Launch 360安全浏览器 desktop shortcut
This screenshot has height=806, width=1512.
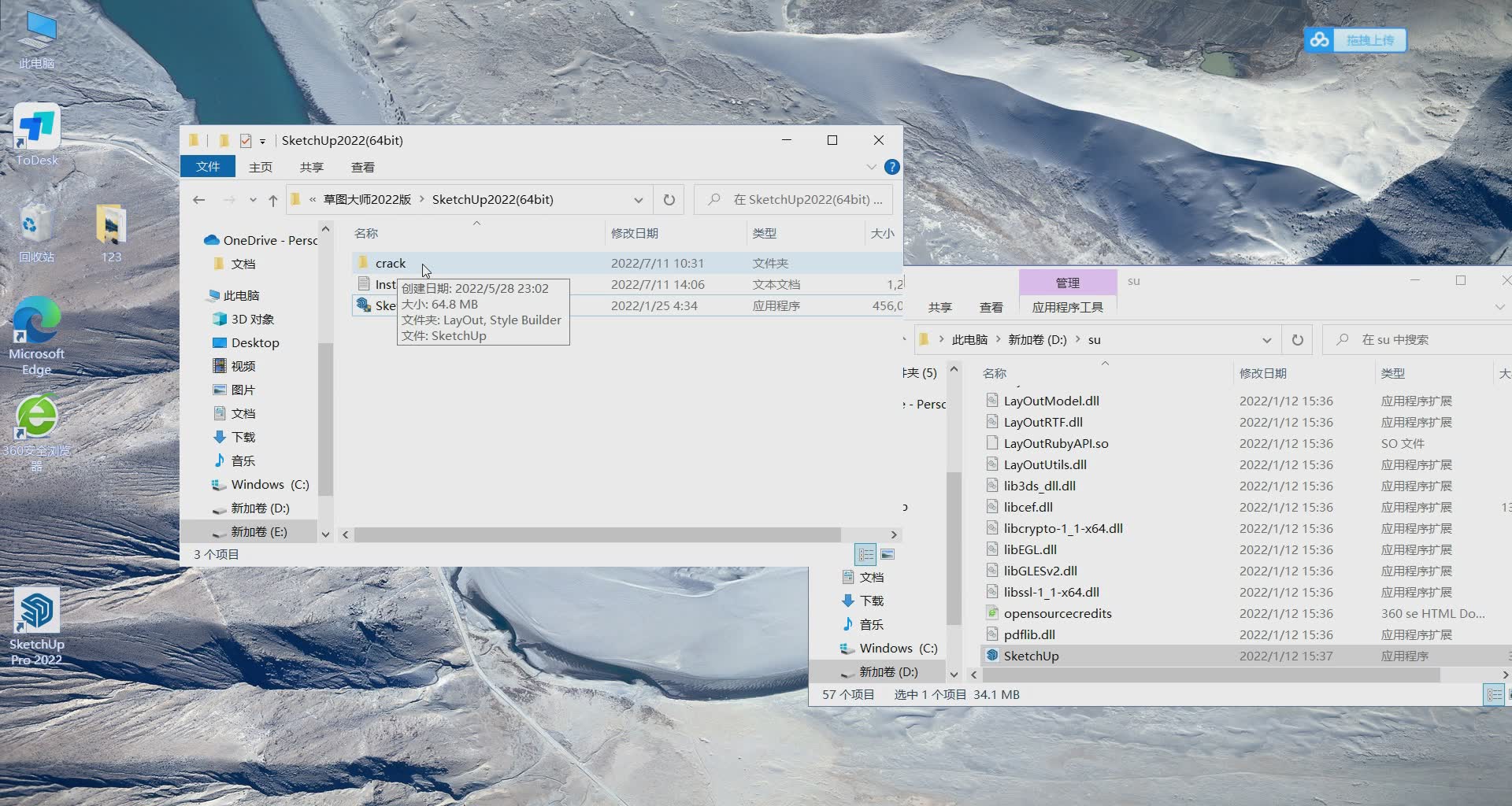tap(36, 432)
